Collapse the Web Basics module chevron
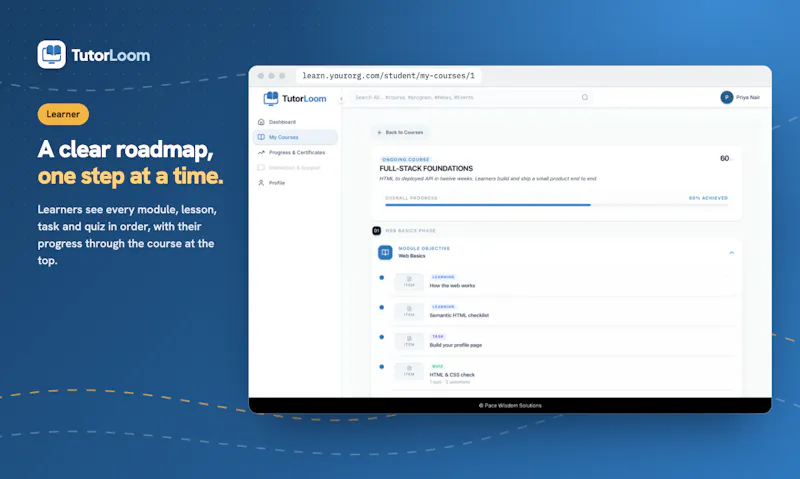800x479 pixels. 731,253
